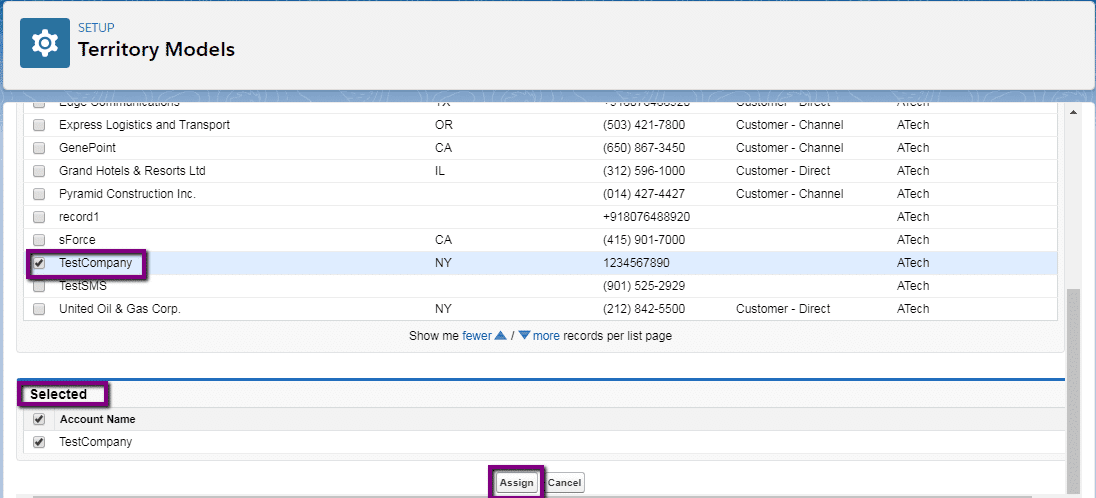Click the more records down-arrow icon
Image resolution: width=1096 pixels, height=498 pixels.
coord(524,336)
